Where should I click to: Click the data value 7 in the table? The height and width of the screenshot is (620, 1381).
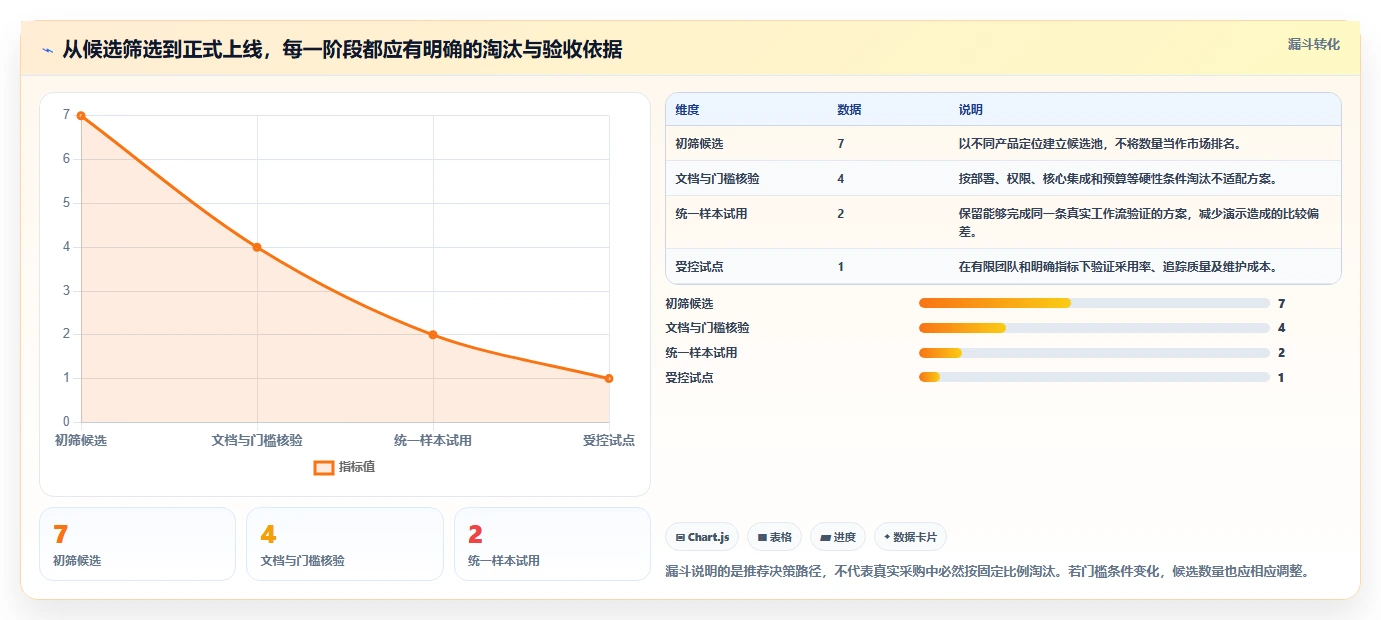841,144
